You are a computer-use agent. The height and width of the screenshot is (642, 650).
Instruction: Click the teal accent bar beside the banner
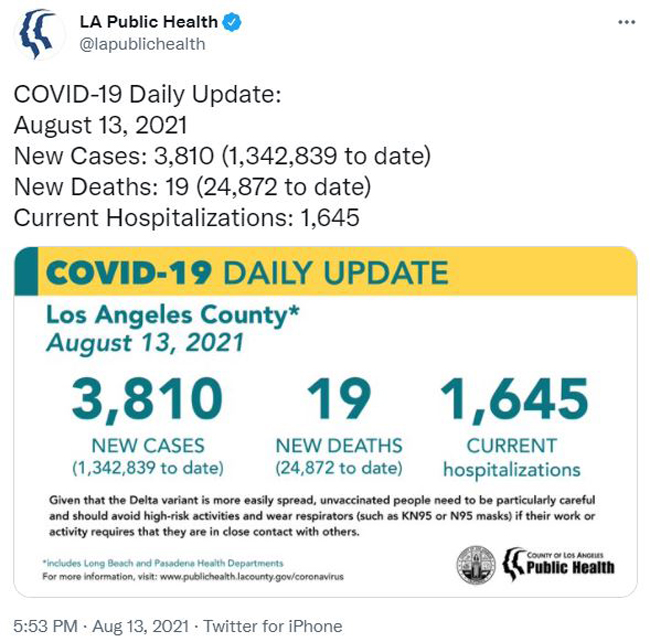coord(26,271)
